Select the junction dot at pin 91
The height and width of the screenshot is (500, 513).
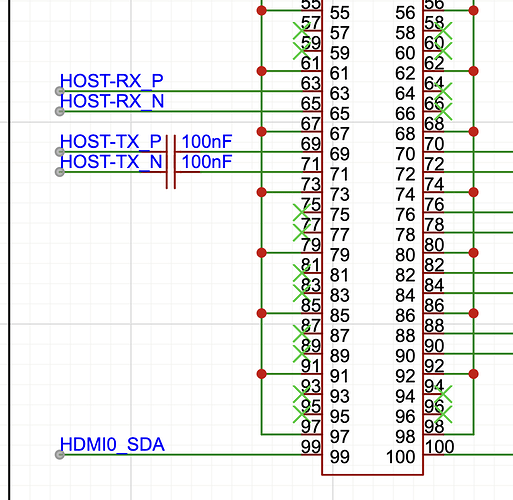pyautogui.click(x=262, y=374)
